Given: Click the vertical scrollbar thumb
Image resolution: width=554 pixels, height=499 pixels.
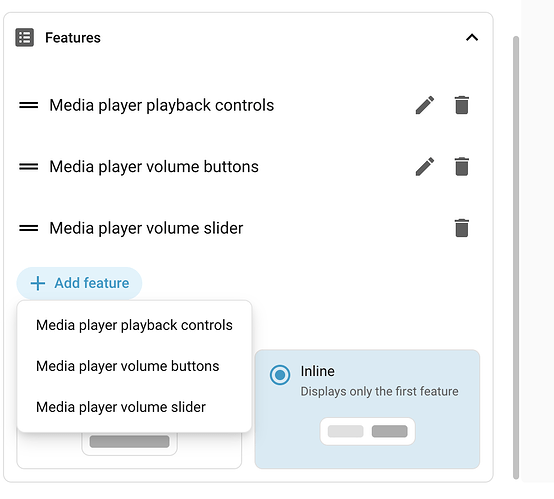Looking at the screenshot, I should click(516, 257).
